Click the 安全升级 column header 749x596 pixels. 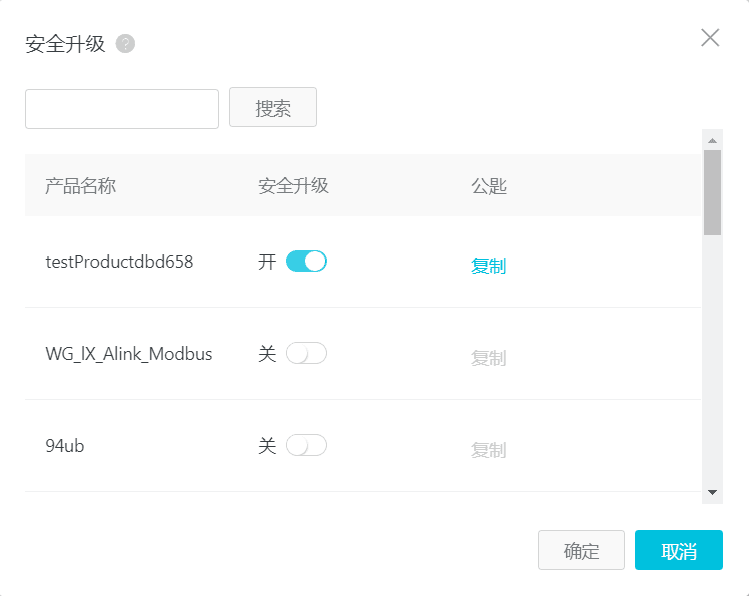pos(293,186)
